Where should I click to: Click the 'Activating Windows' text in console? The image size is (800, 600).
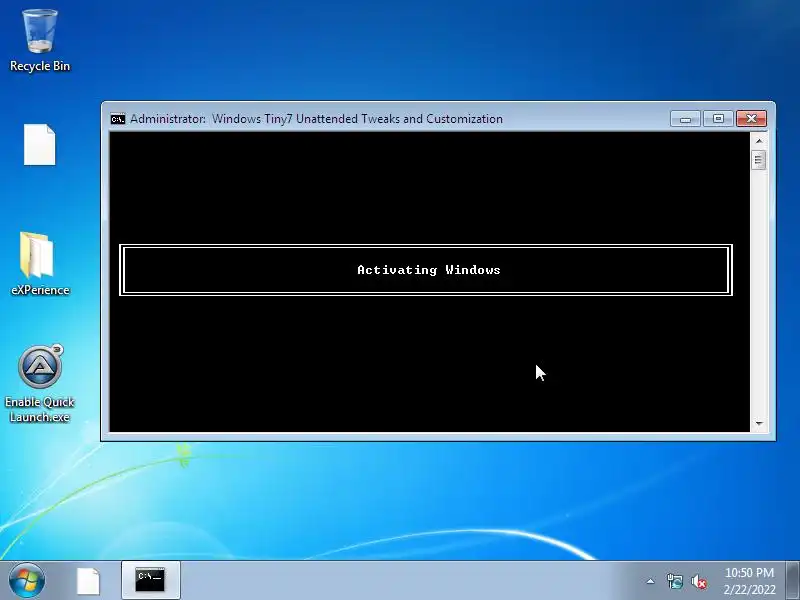point(429,270)
